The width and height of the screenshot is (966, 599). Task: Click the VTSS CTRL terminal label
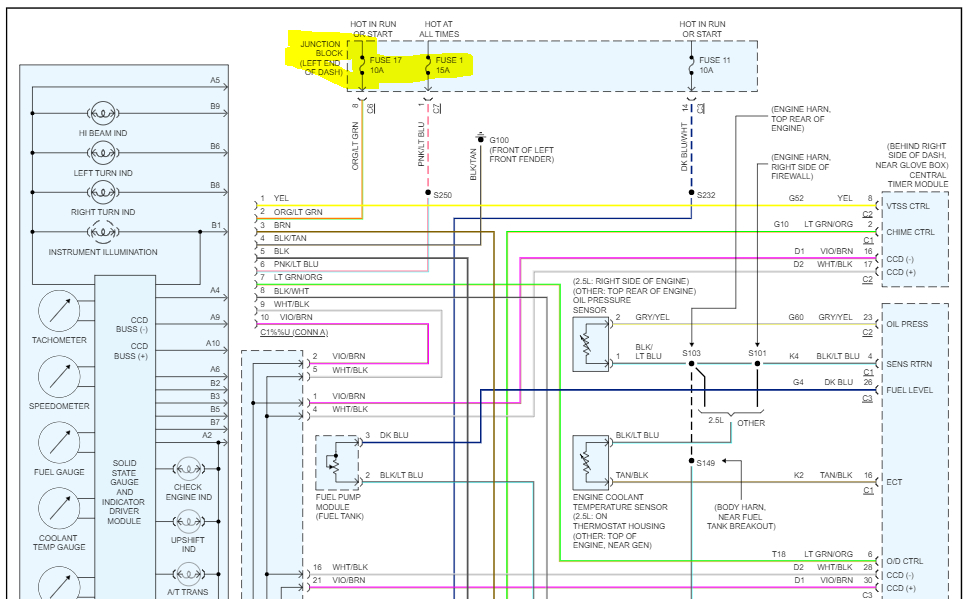coord(908,206)
